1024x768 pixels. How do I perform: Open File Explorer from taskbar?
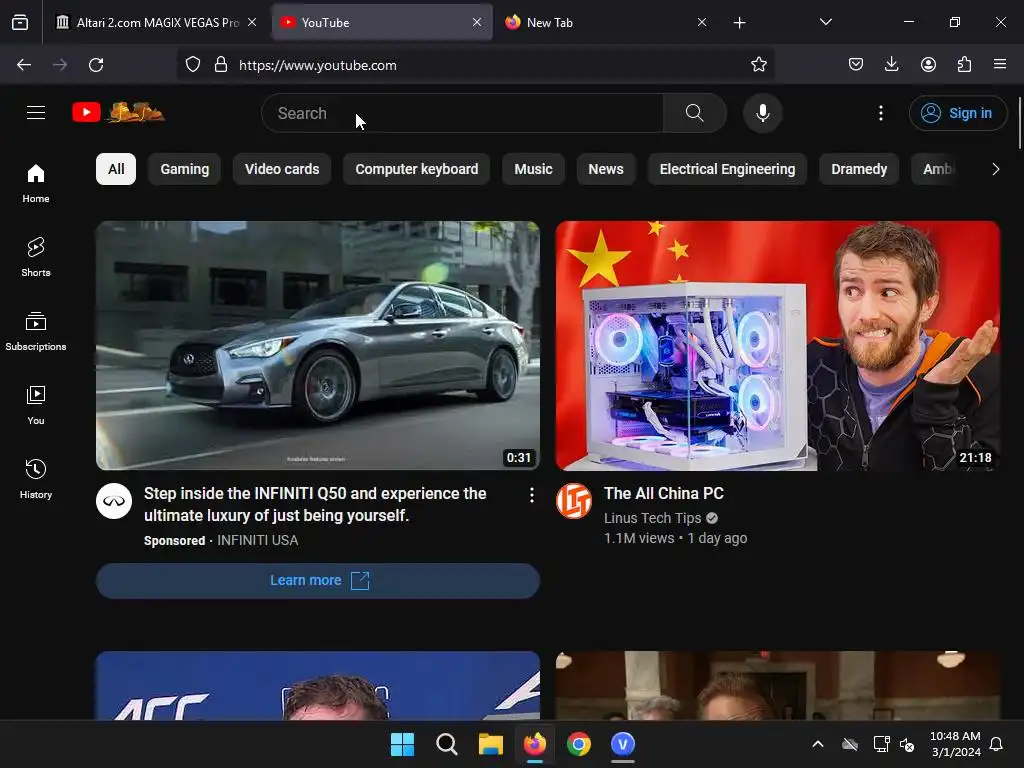(x=490, y=744)
